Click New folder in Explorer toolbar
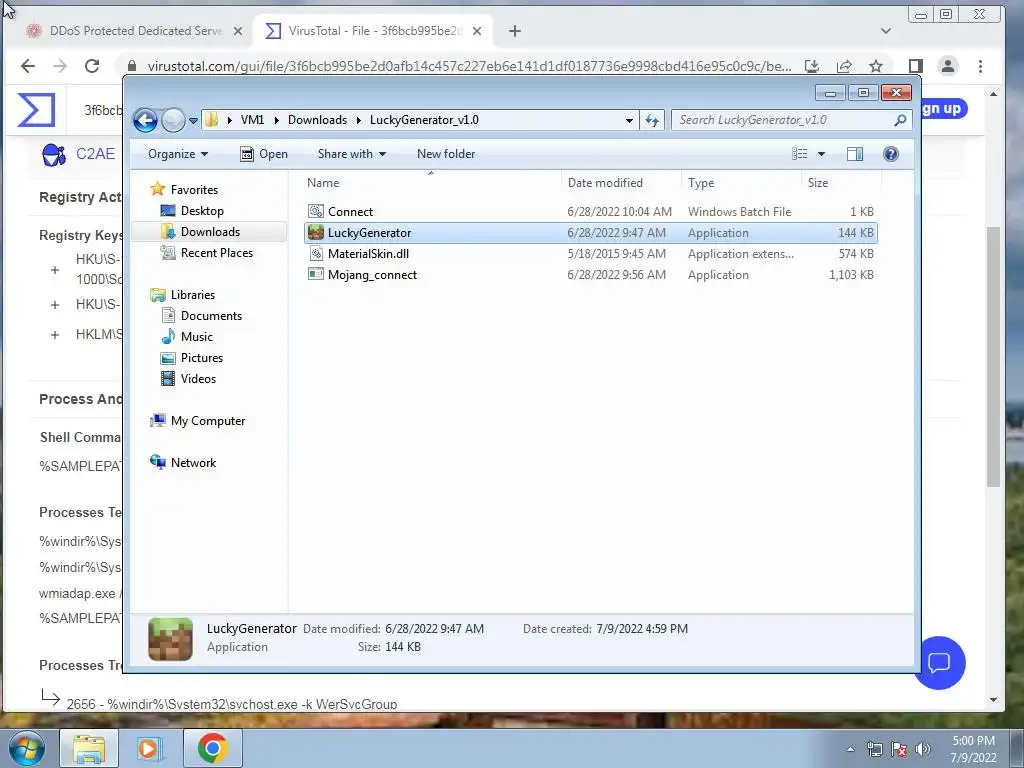The width and height of the screenshot is (1024, 768). (446, 154)
